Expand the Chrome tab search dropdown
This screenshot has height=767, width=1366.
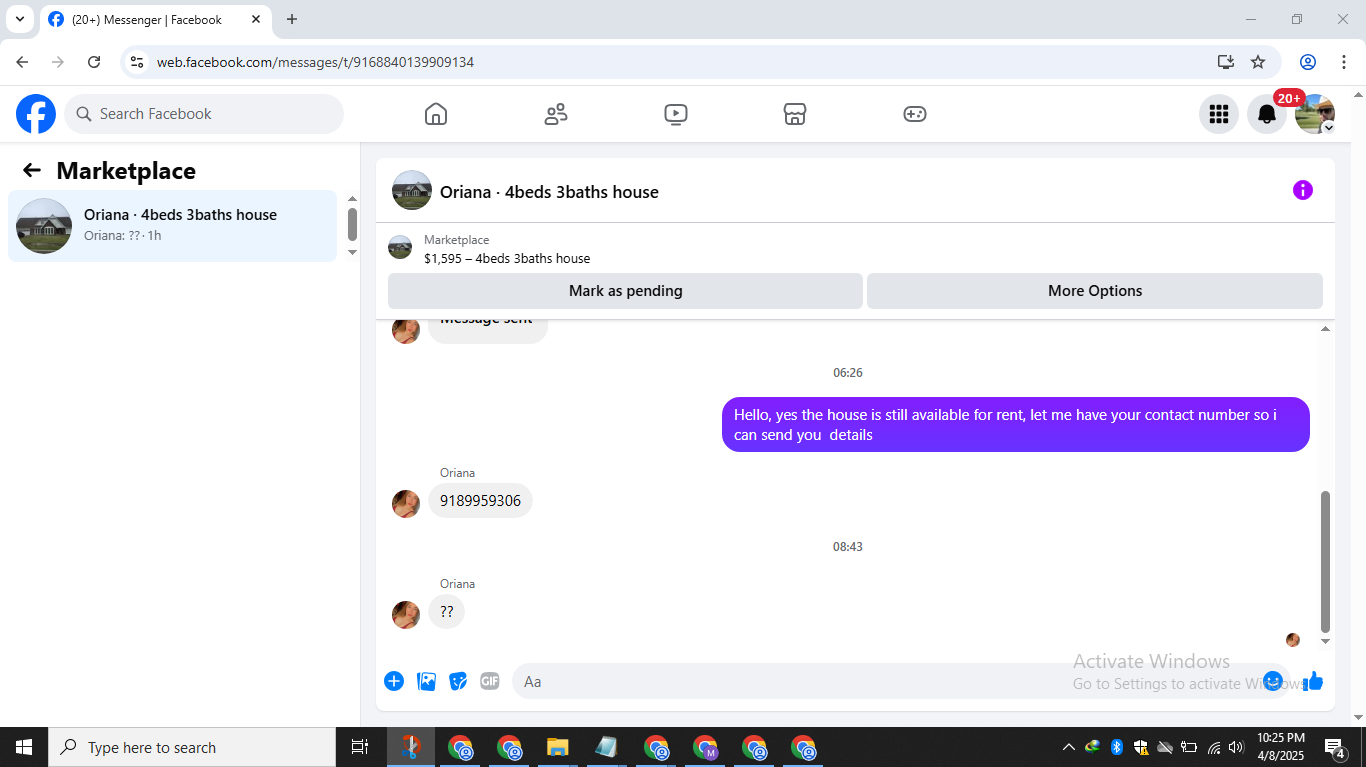pyautogui.click(x=20, y=19)
